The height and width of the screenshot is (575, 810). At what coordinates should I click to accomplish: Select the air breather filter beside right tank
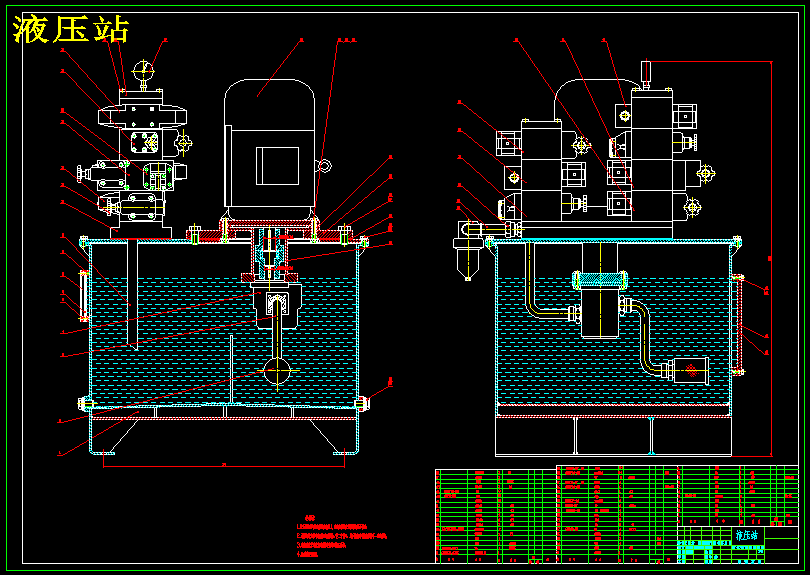(x=468, y=252)
